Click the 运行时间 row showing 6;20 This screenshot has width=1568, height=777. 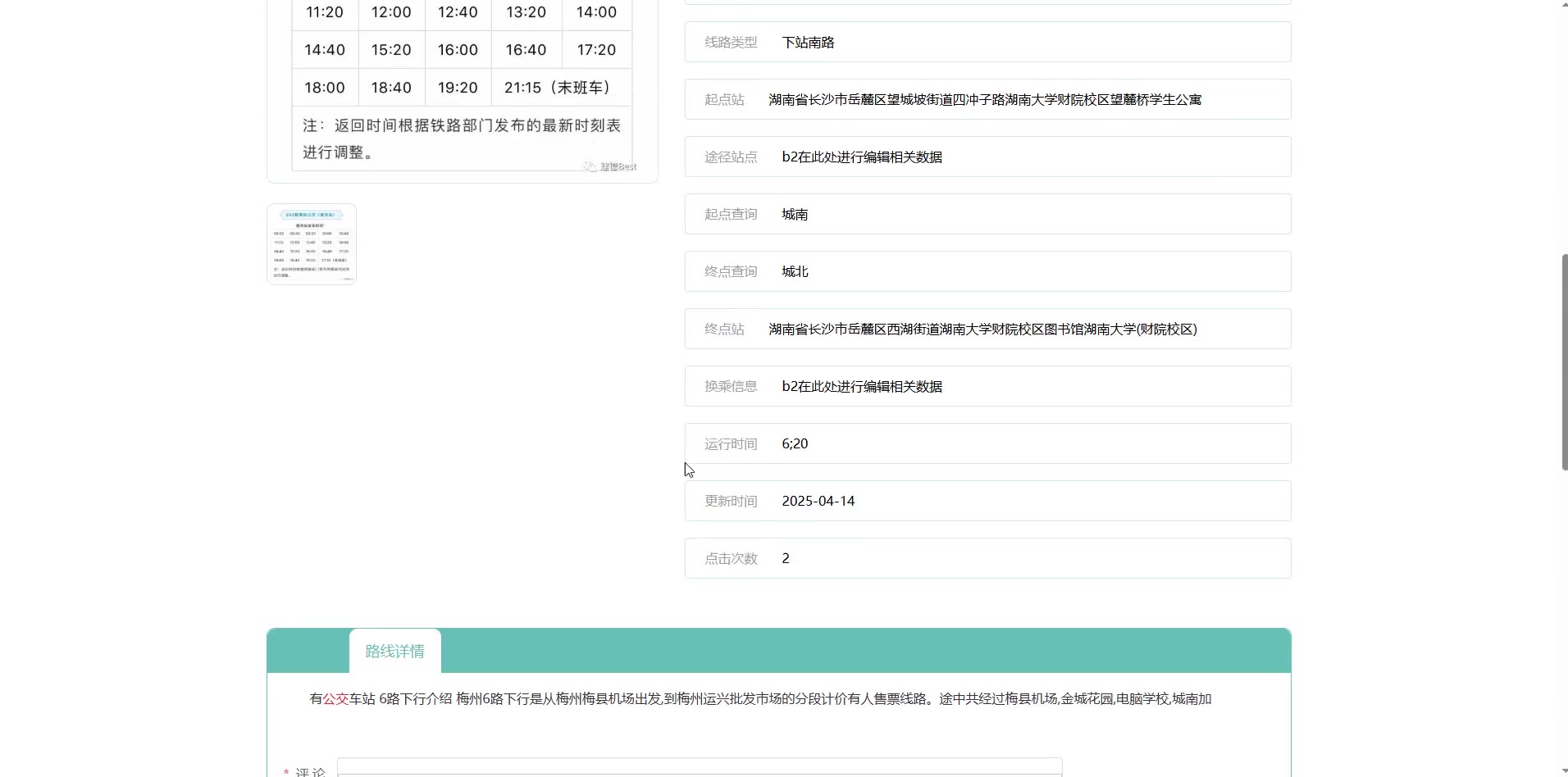click(987, 444)
